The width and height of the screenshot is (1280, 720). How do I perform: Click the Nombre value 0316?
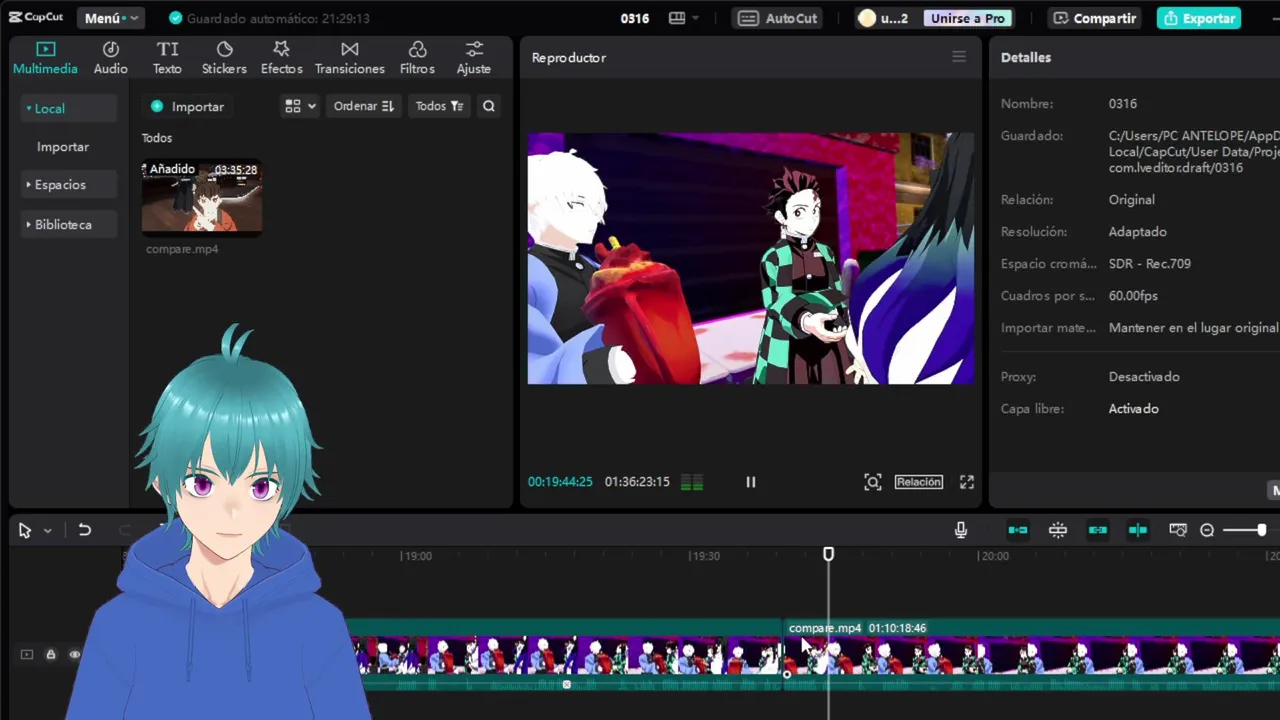pos(1122,104)
